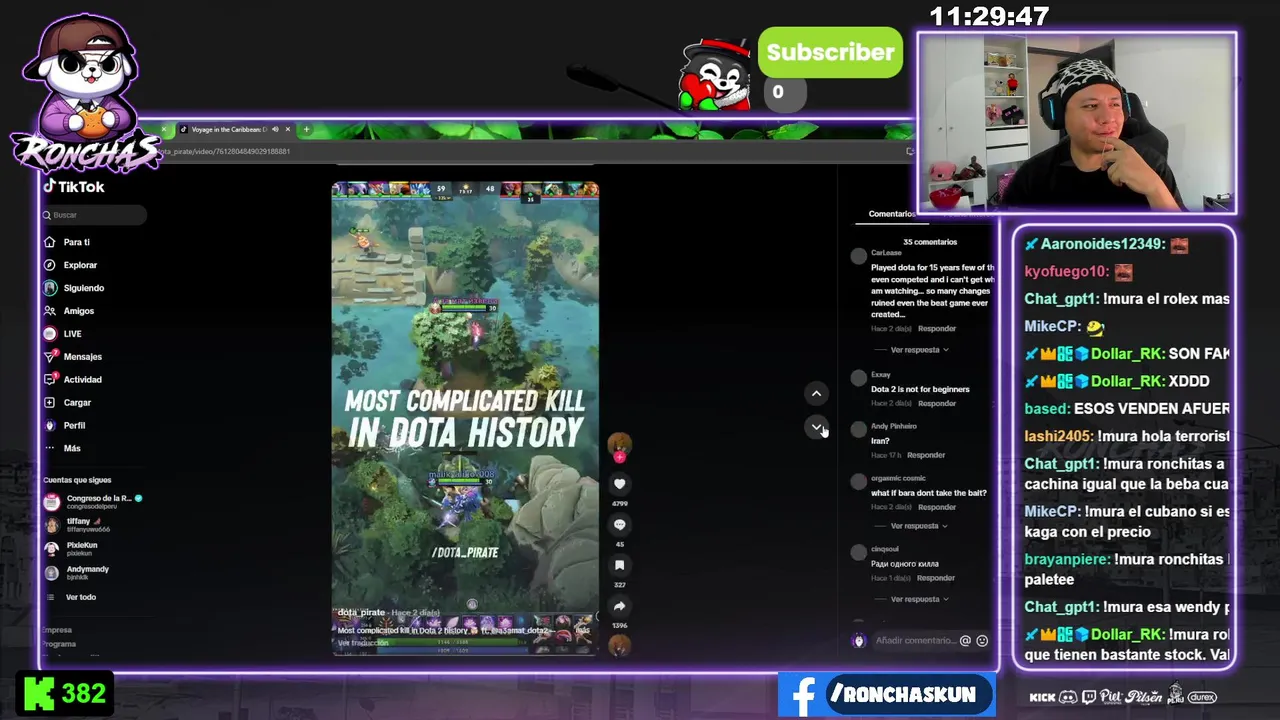Click the Programa footer link
This screenshot has height=720, width=1280.
59,644
